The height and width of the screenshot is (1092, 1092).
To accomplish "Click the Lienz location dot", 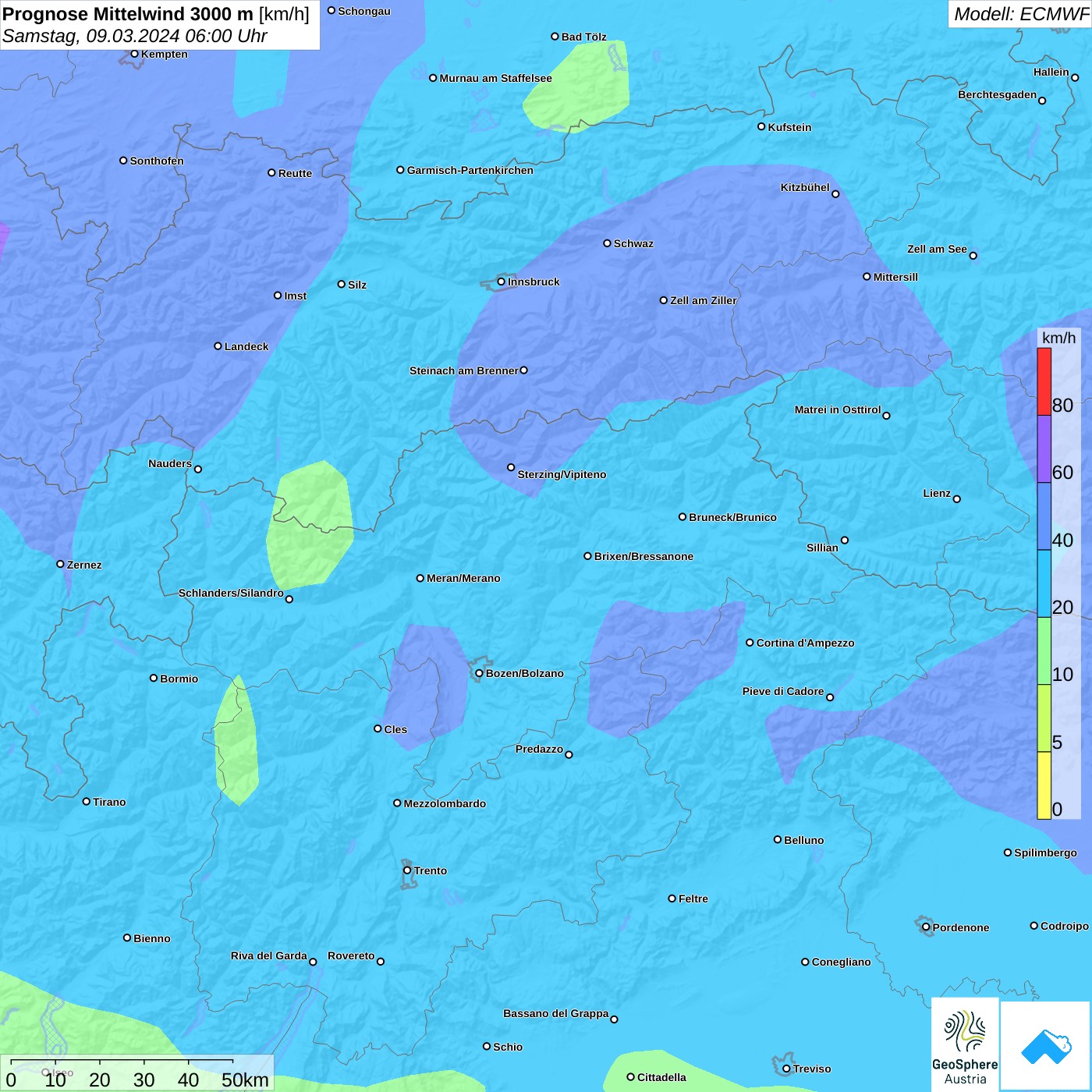I will click(x=957, y=499).
